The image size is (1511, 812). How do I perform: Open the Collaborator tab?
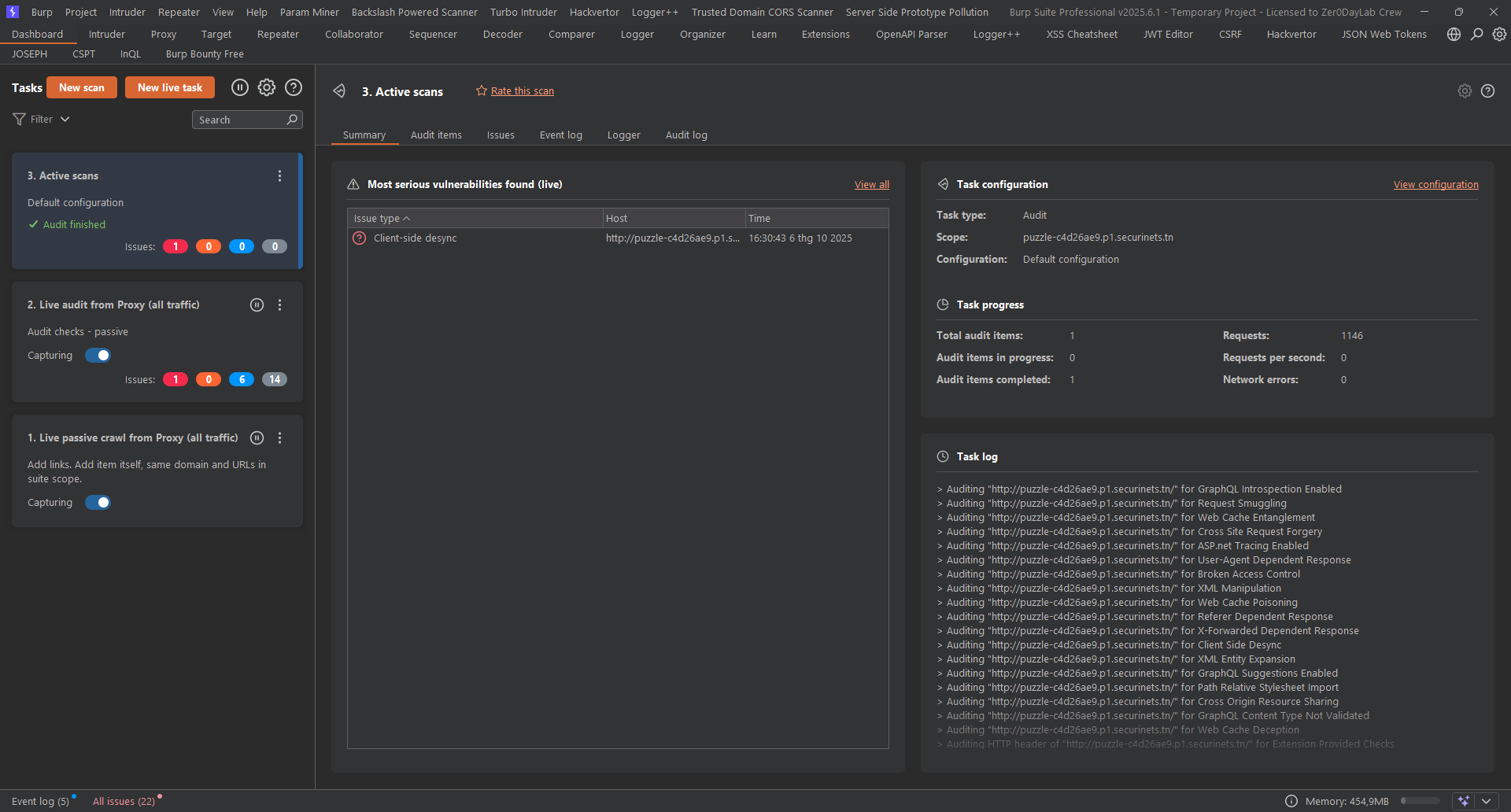click(354, 35)
